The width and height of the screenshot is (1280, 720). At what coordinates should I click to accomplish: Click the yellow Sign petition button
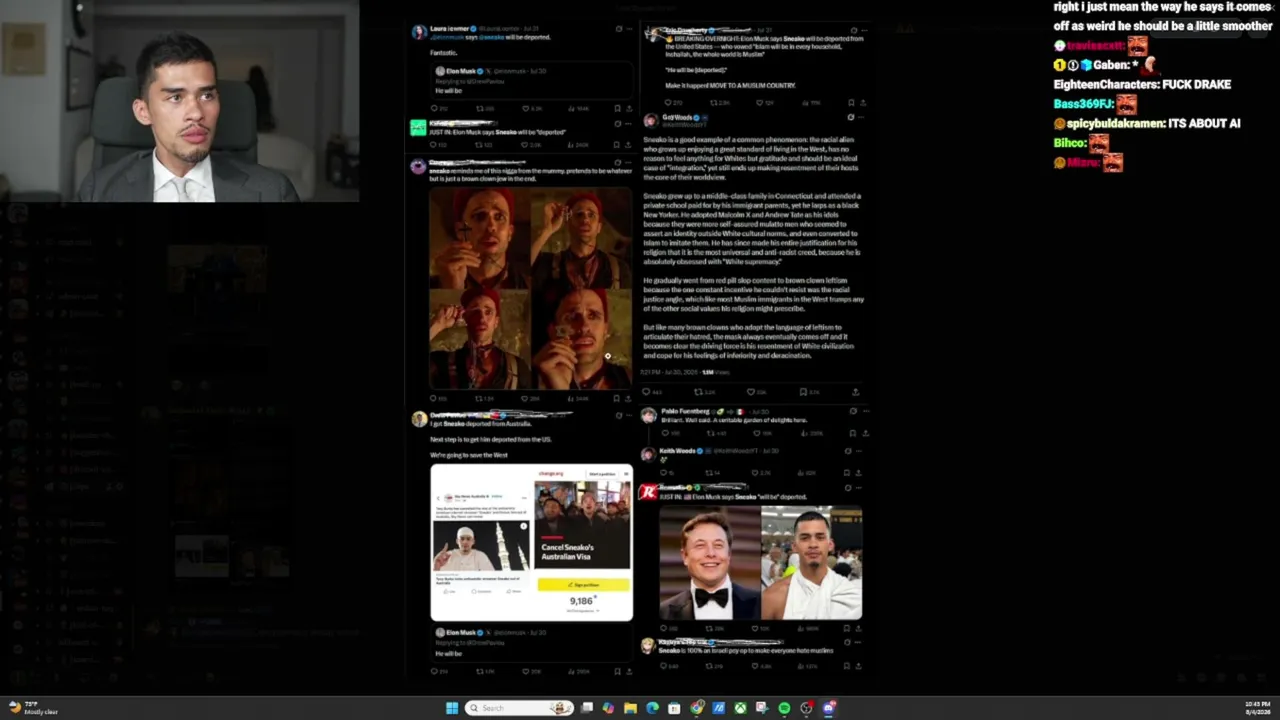pyautogui.click(x=584, y=584)
